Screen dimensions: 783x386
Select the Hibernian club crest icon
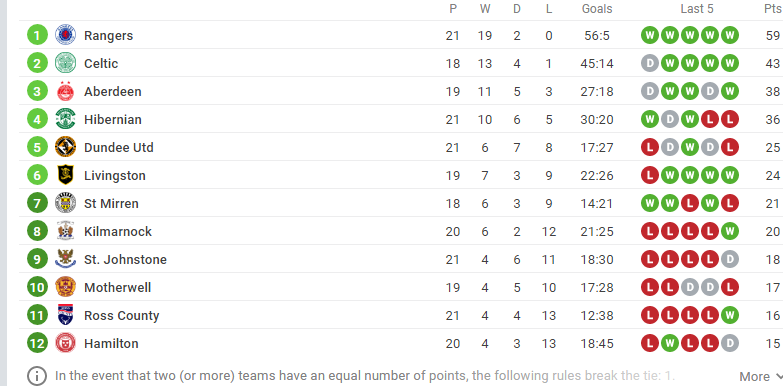point(65,119)
